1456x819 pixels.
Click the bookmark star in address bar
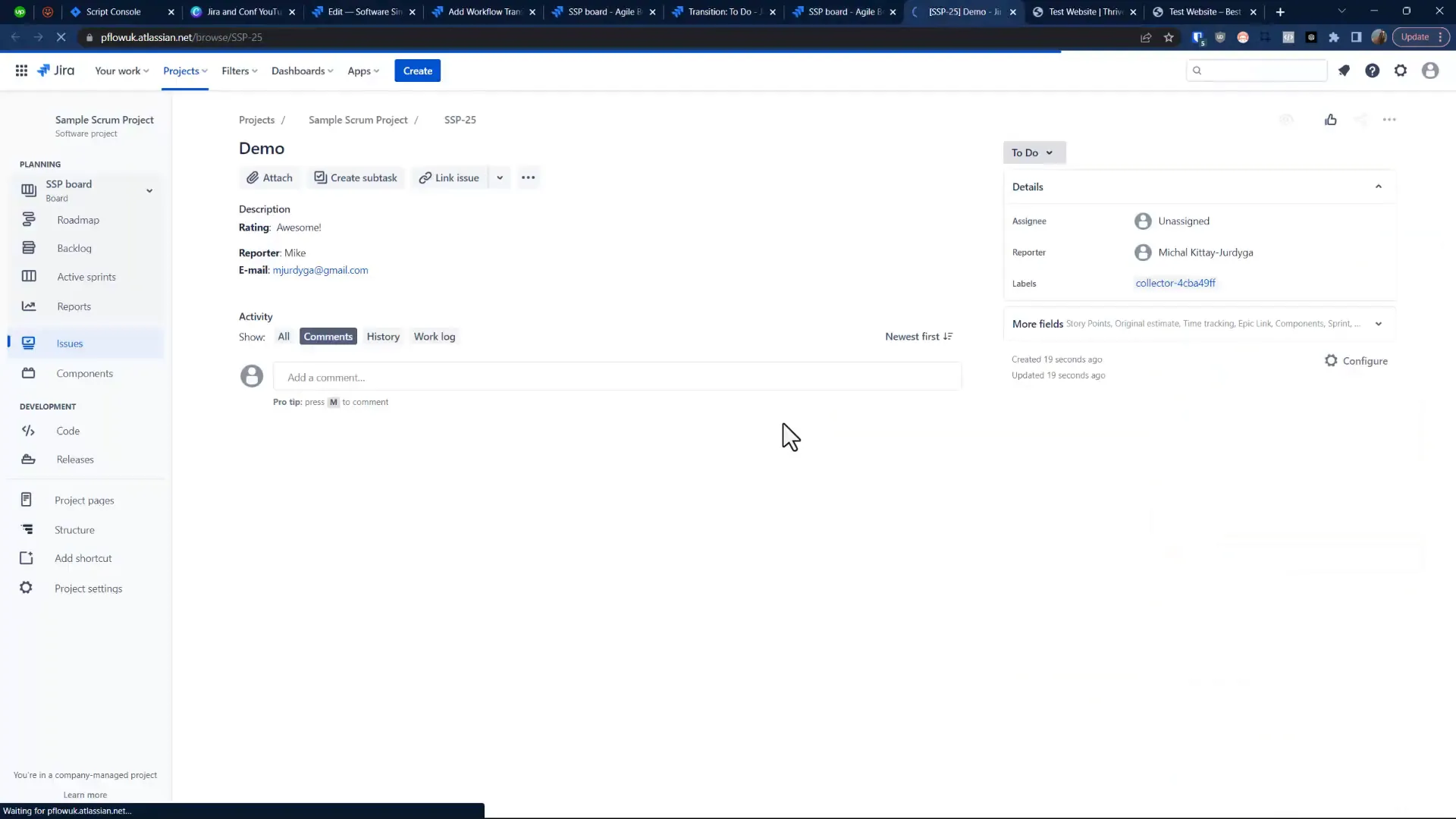[1169, 37]
